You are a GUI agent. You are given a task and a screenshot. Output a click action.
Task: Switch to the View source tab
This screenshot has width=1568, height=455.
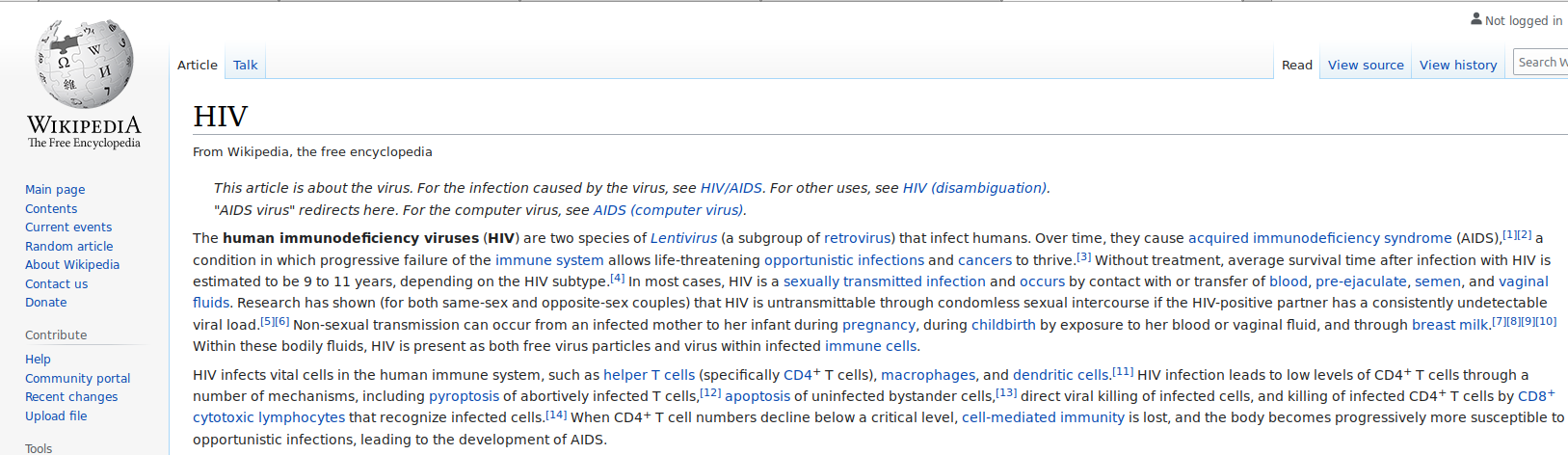(x=1366, y=65)
